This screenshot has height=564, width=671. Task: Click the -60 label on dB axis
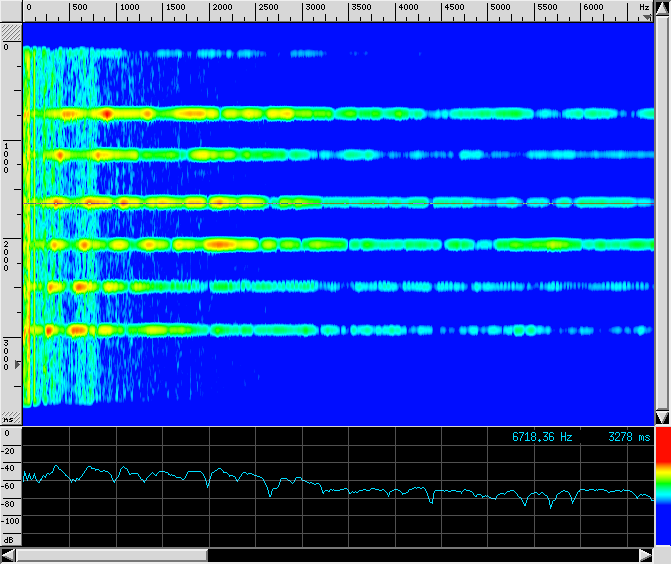[x=9, y=486]
